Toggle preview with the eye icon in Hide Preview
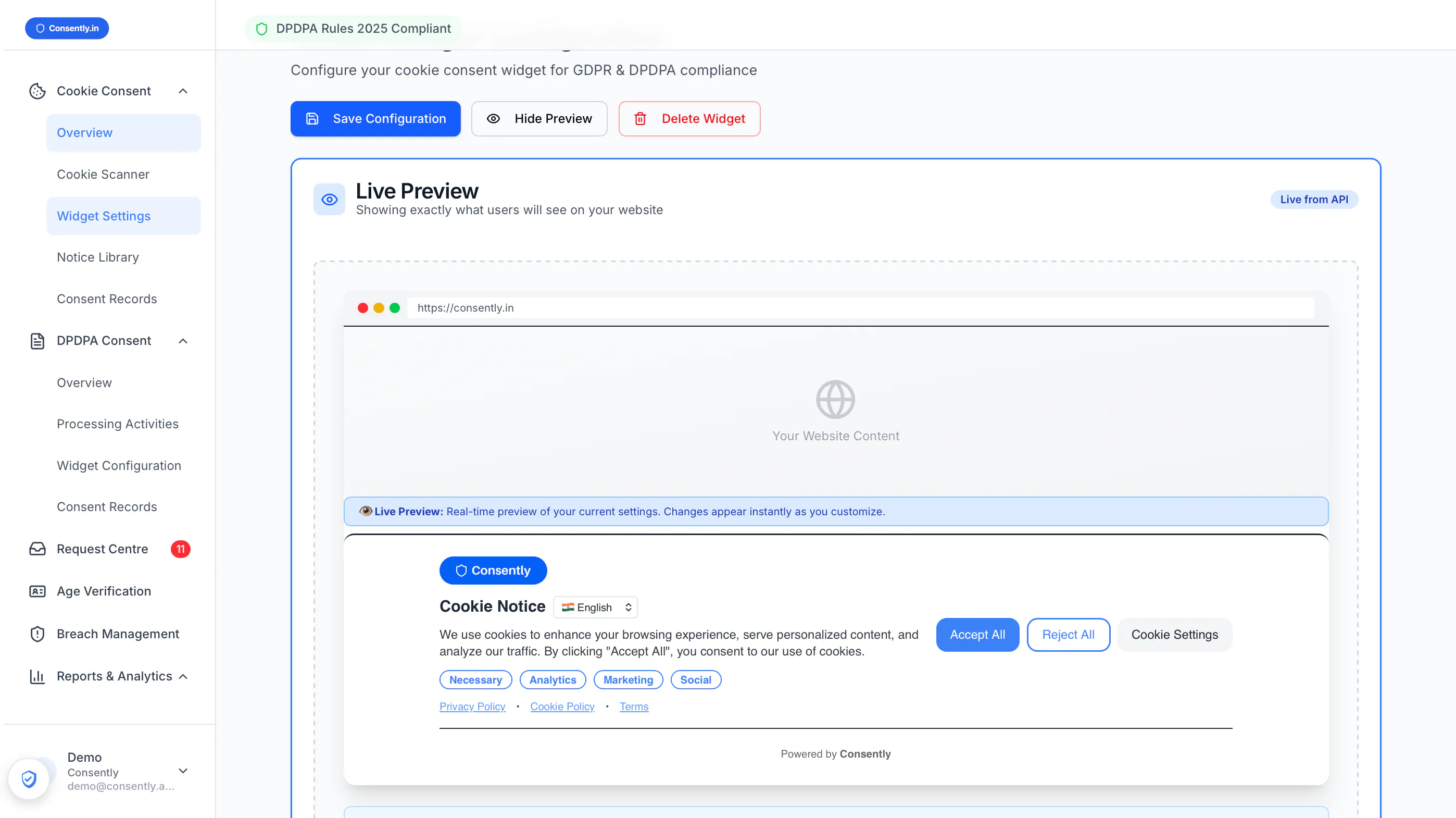 tap(494, 119)
